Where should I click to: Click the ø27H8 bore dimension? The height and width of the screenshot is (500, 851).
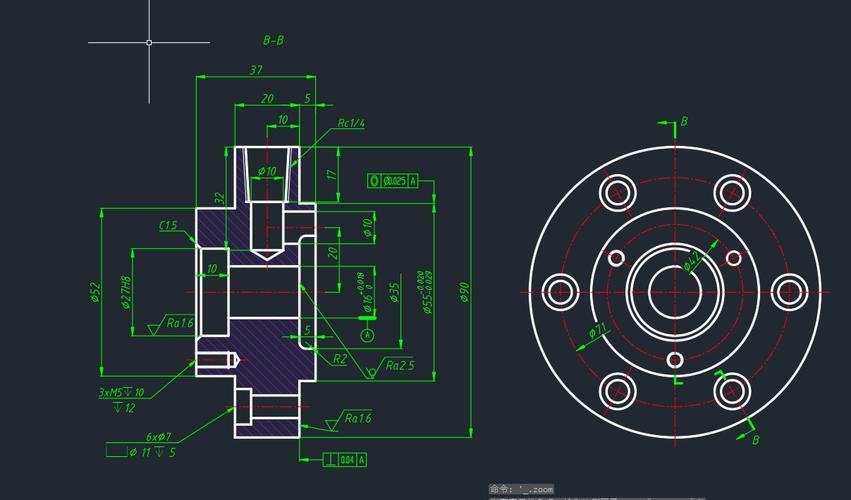coord(126,293)
